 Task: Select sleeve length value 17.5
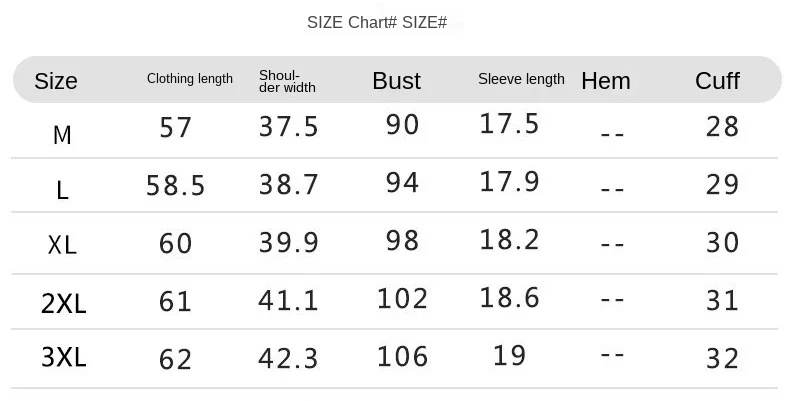pyautogui.click(x=509, y=124)
